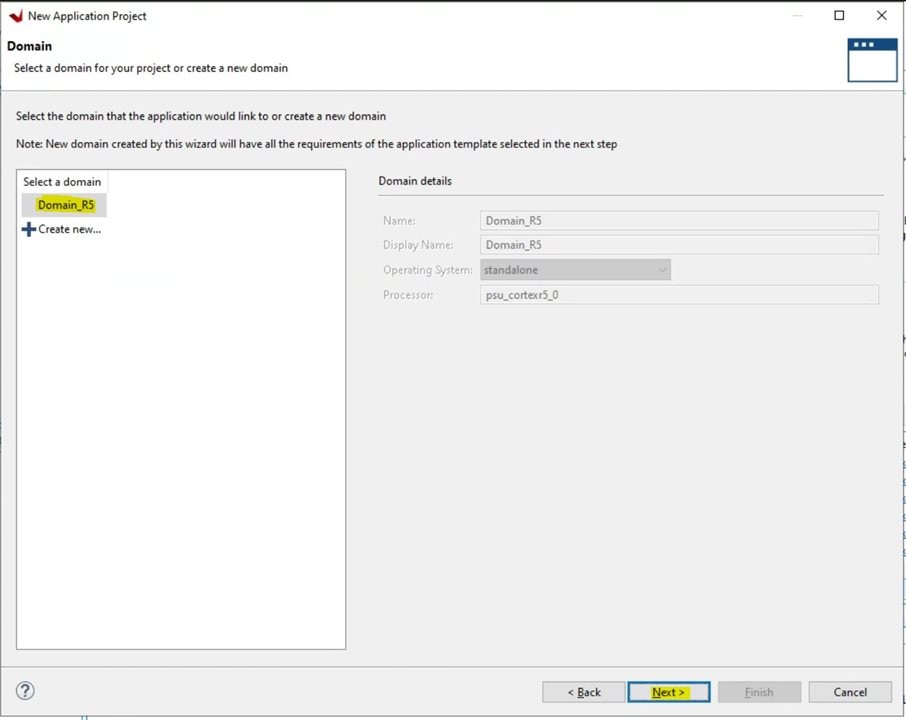
Task: Click the Cancel button
Action: pyautogui.click(x=850, y=692)
